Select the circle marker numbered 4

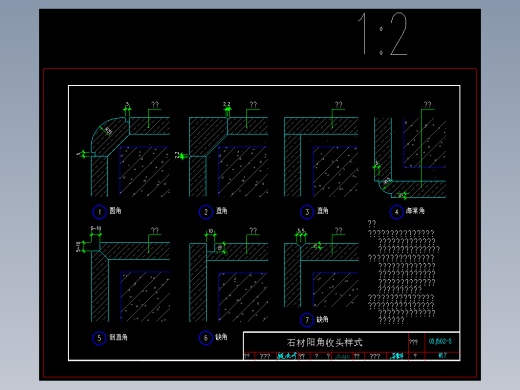397,212
